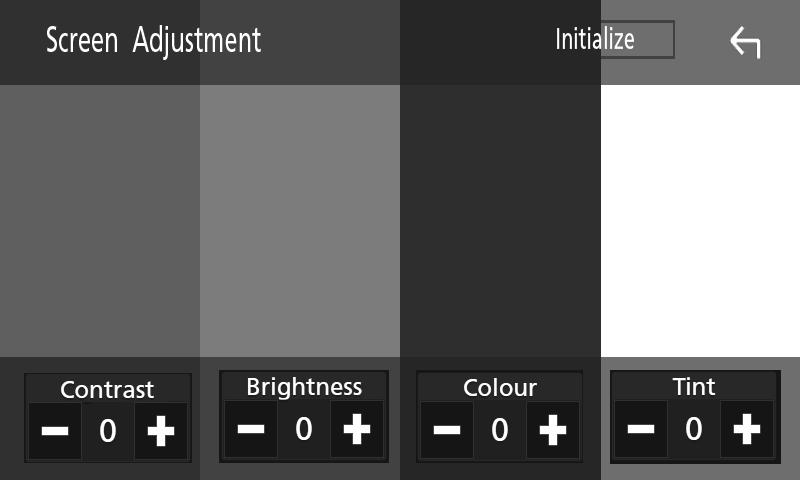Lower Brightness using the minus icon
The width and height of the screenshot is (800, 480).
pyautogui.click(x=251, y=429)
